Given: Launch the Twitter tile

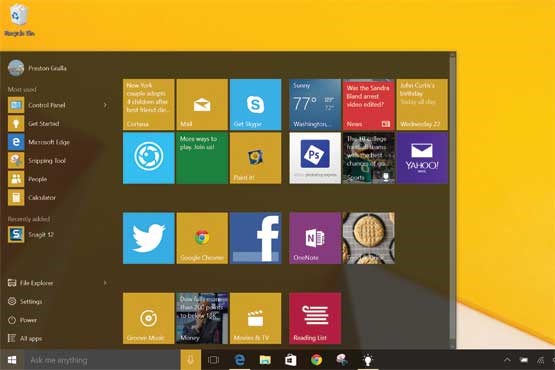Looking at the screenshot, I should 149,238.
